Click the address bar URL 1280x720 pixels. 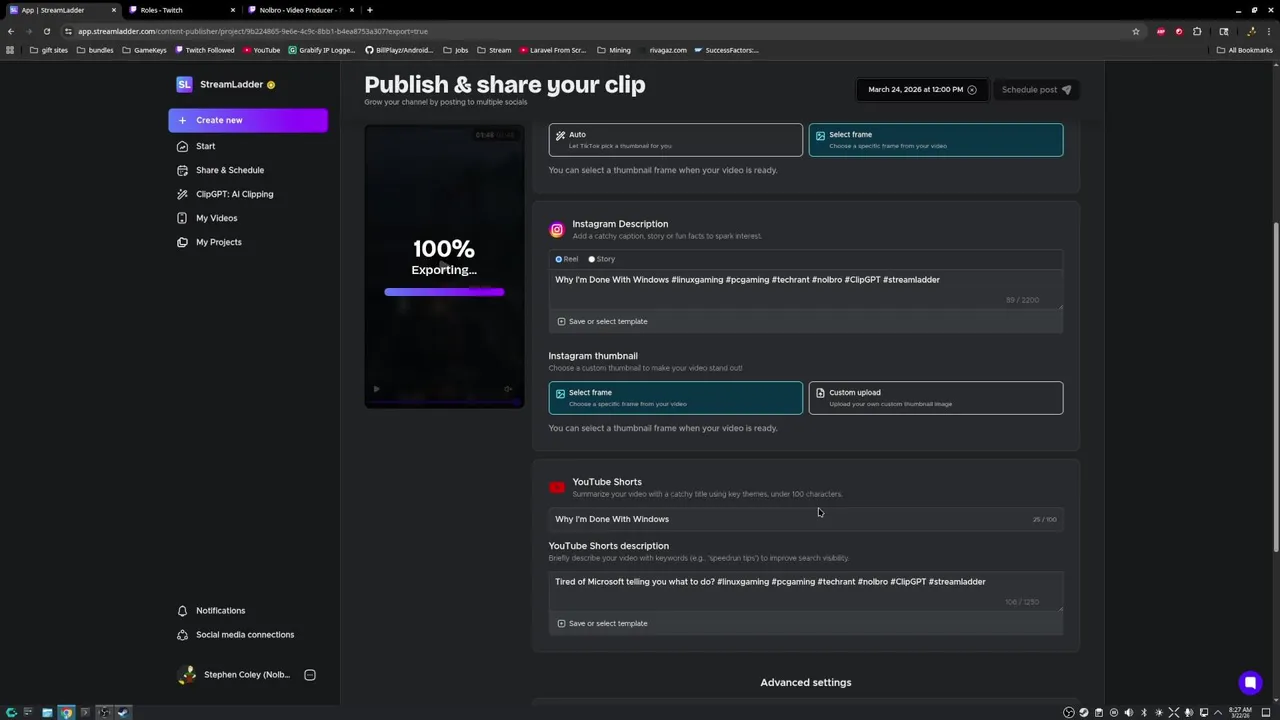(x=253, y=31)
